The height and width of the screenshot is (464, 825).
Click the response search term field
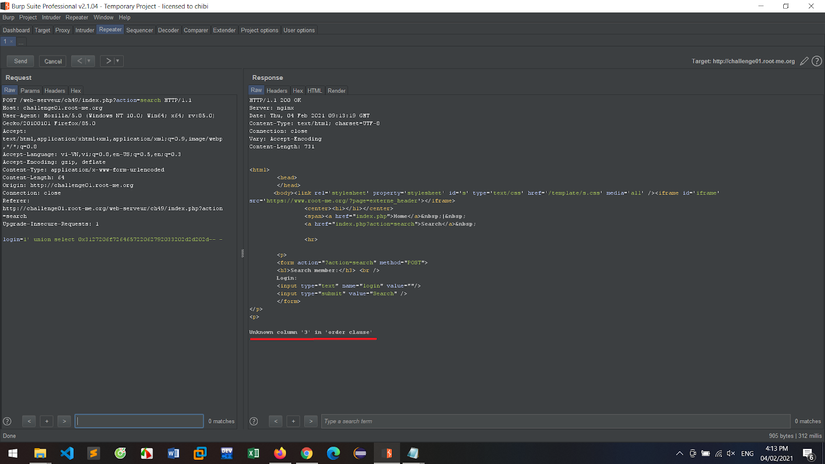pos(555,421)
